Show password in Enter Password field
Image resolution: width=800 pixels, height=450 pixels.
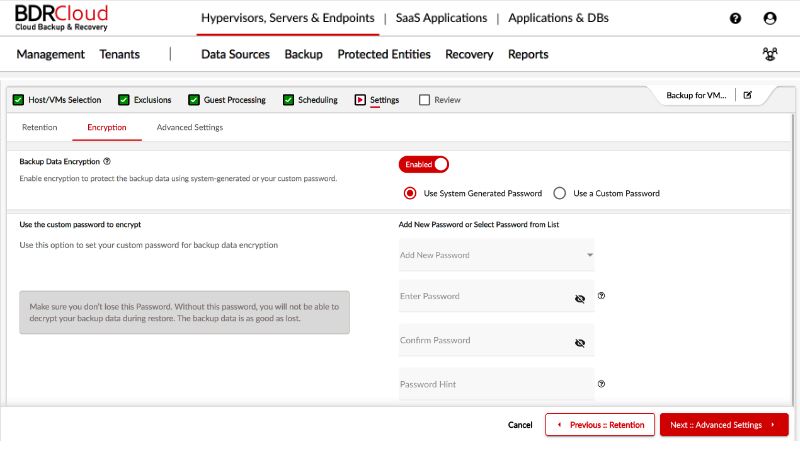(x=580, y=299)
